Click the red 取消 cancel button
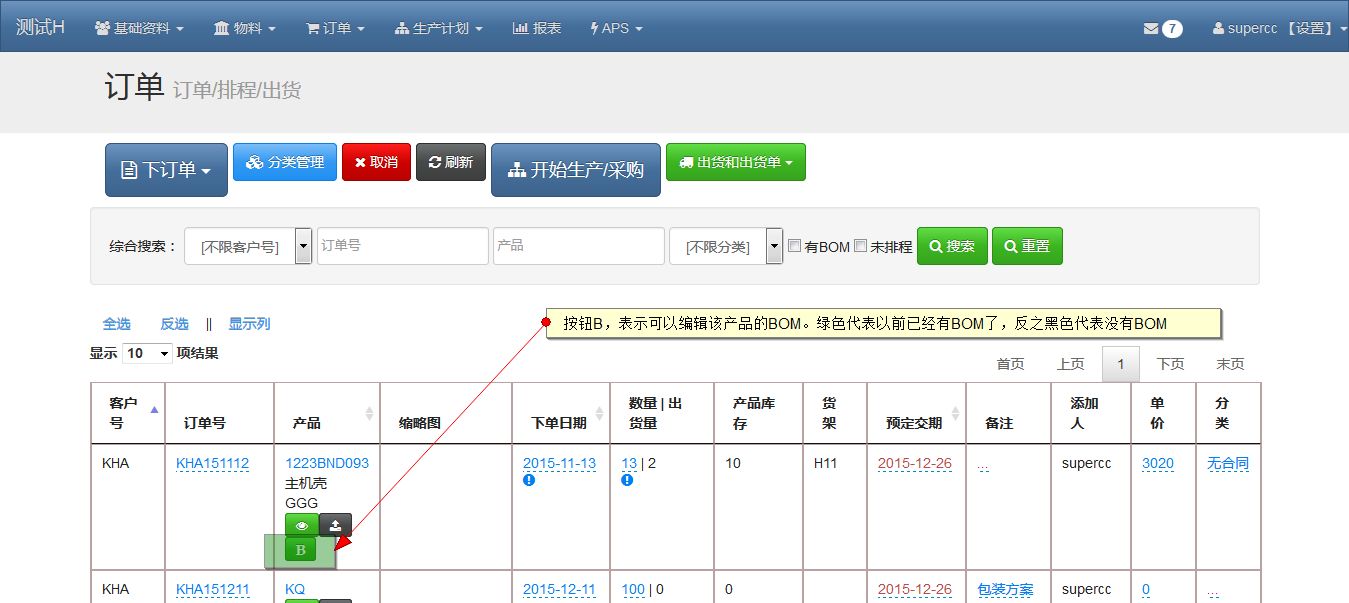 click(x=376, y=162)
